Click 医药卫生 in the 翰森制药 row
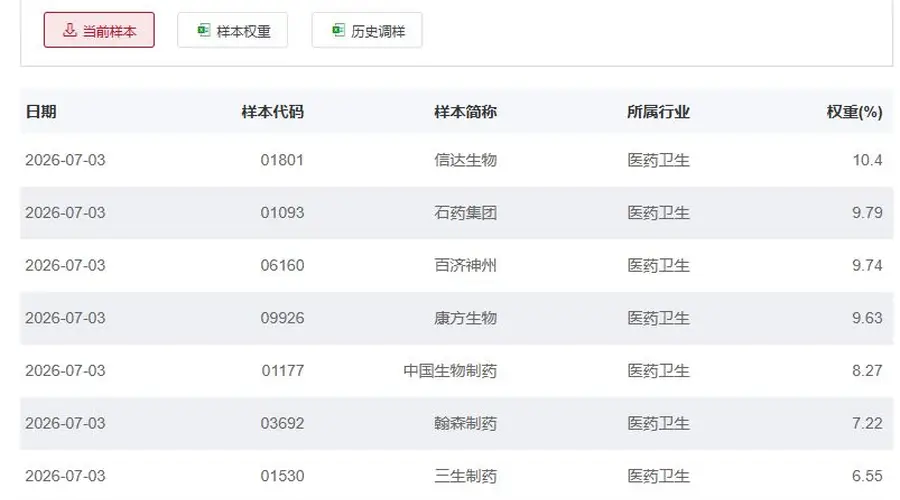This screenshot has height=500, width=900. tap(658, 423)
